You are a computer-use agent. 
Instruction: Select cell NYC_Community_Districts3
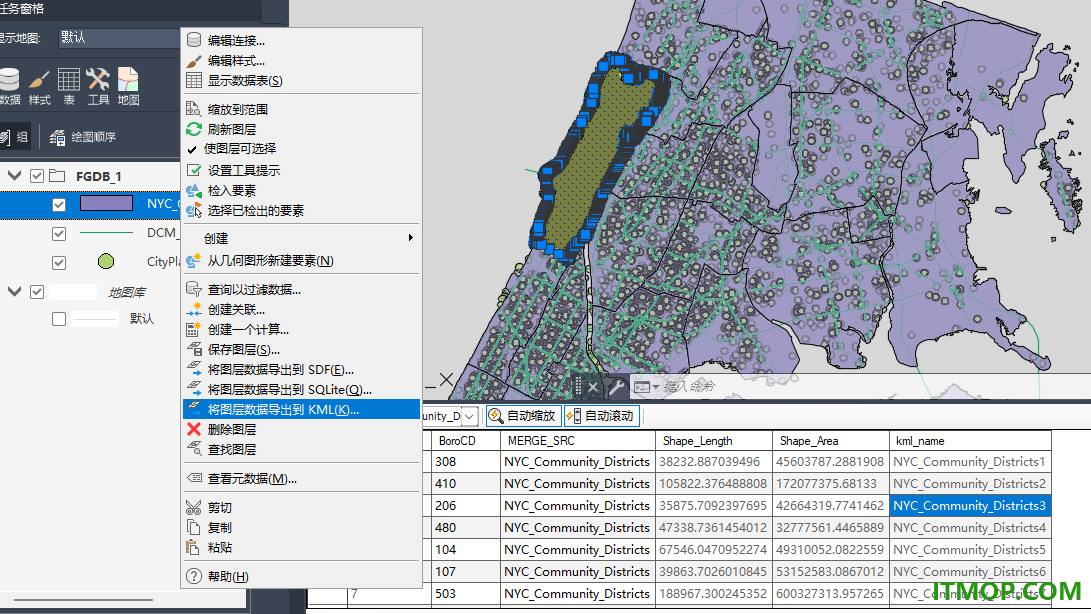[970, 505]
